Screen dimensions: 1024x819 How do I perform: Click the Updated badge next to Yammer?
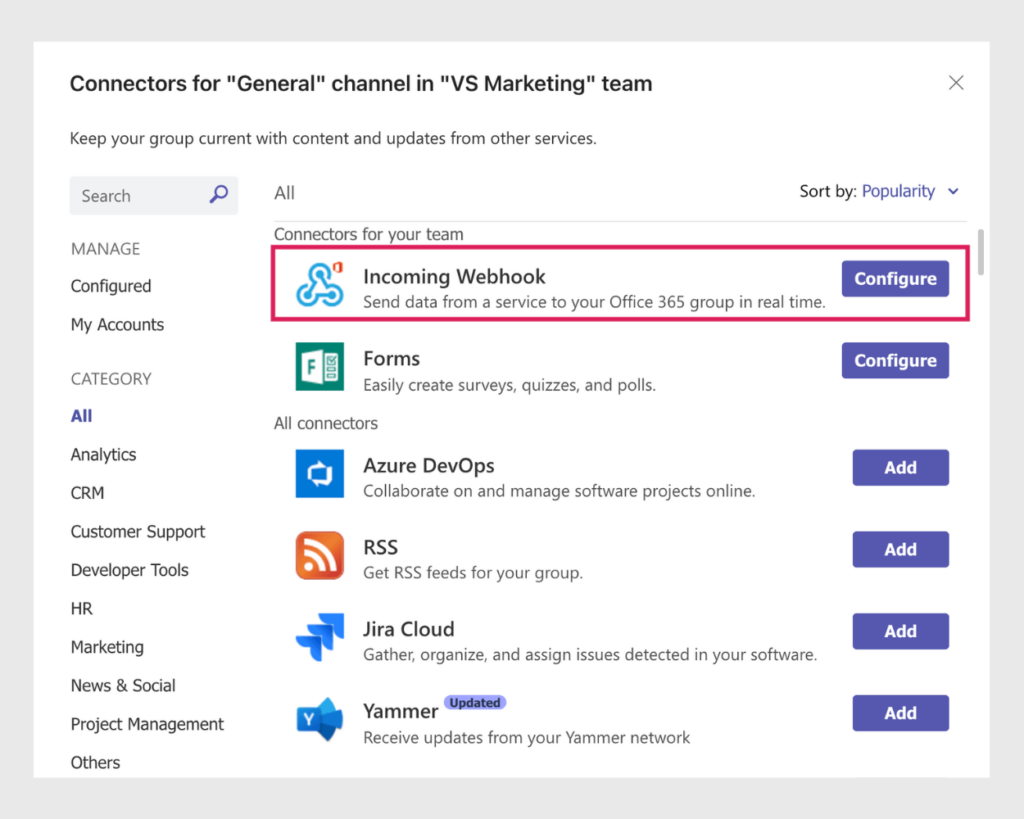[475, 703]
